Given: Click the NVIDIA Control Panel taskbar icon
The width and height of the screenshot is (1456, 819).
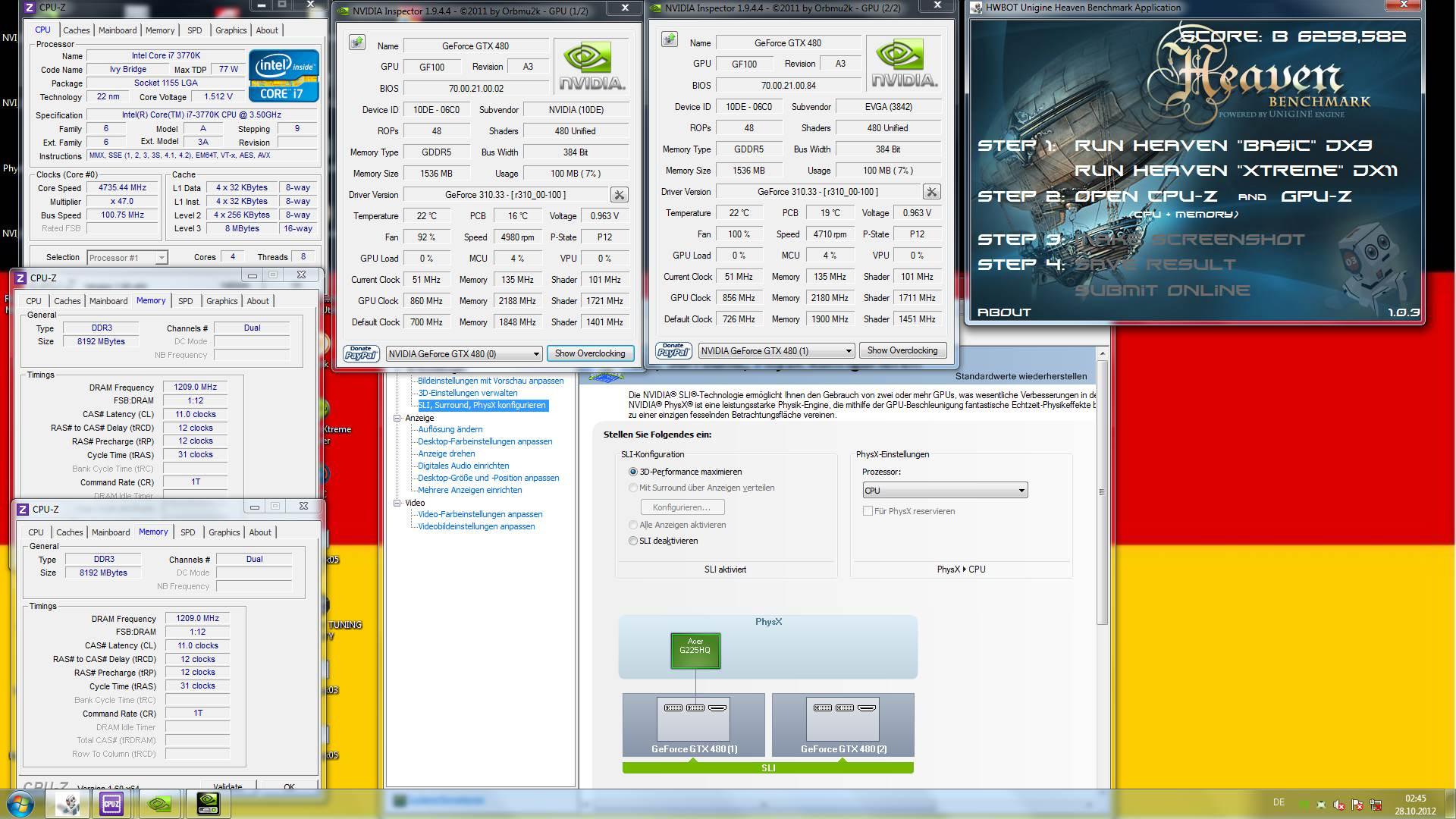Looking at the screenshot, I should [159, 804].
